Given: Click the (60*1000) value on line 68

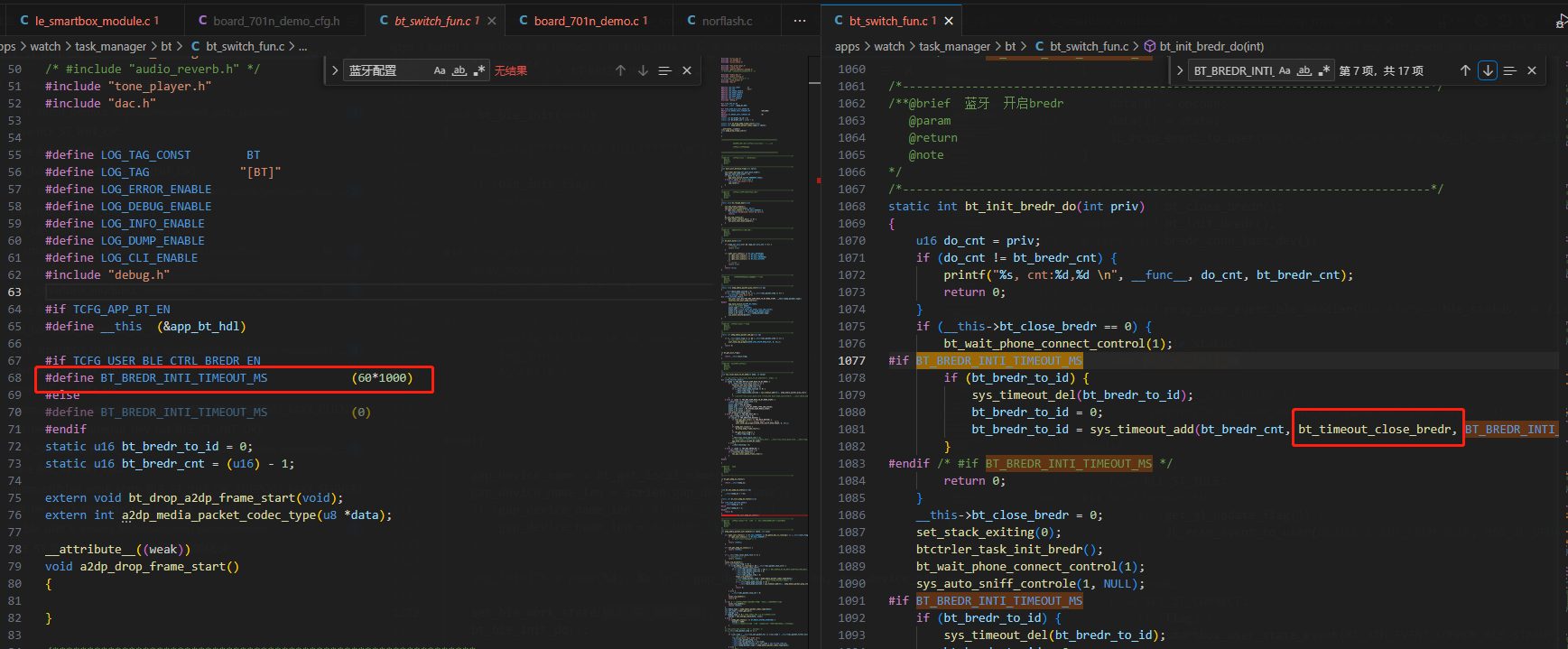Looking at the screenshot, I should click(x=382, y=377).
